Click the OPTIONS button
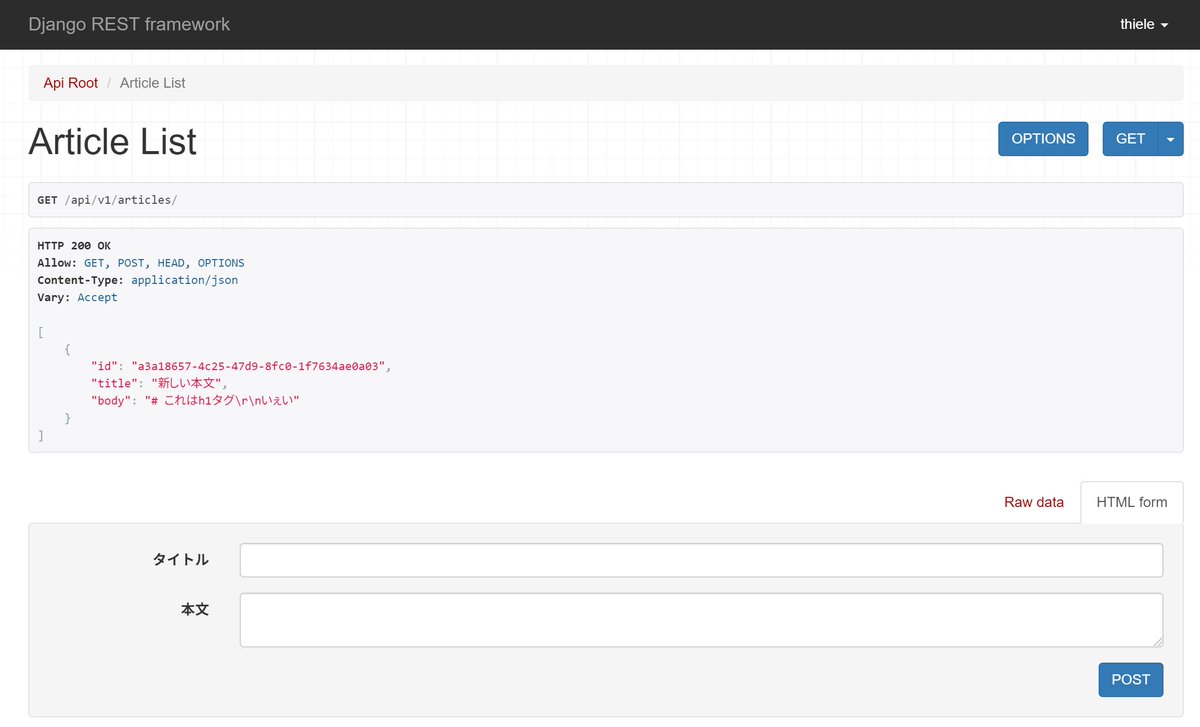The image size is (1200, 727). (1043, 139)
